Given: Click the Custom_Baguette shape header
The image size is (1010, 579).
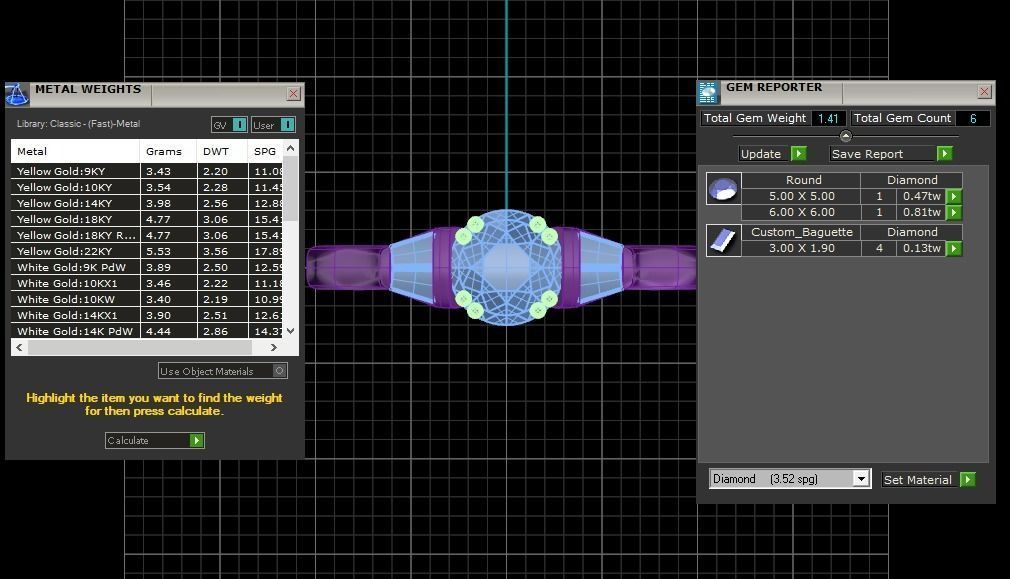Looking at the screenshot, I should click(801, 233).
